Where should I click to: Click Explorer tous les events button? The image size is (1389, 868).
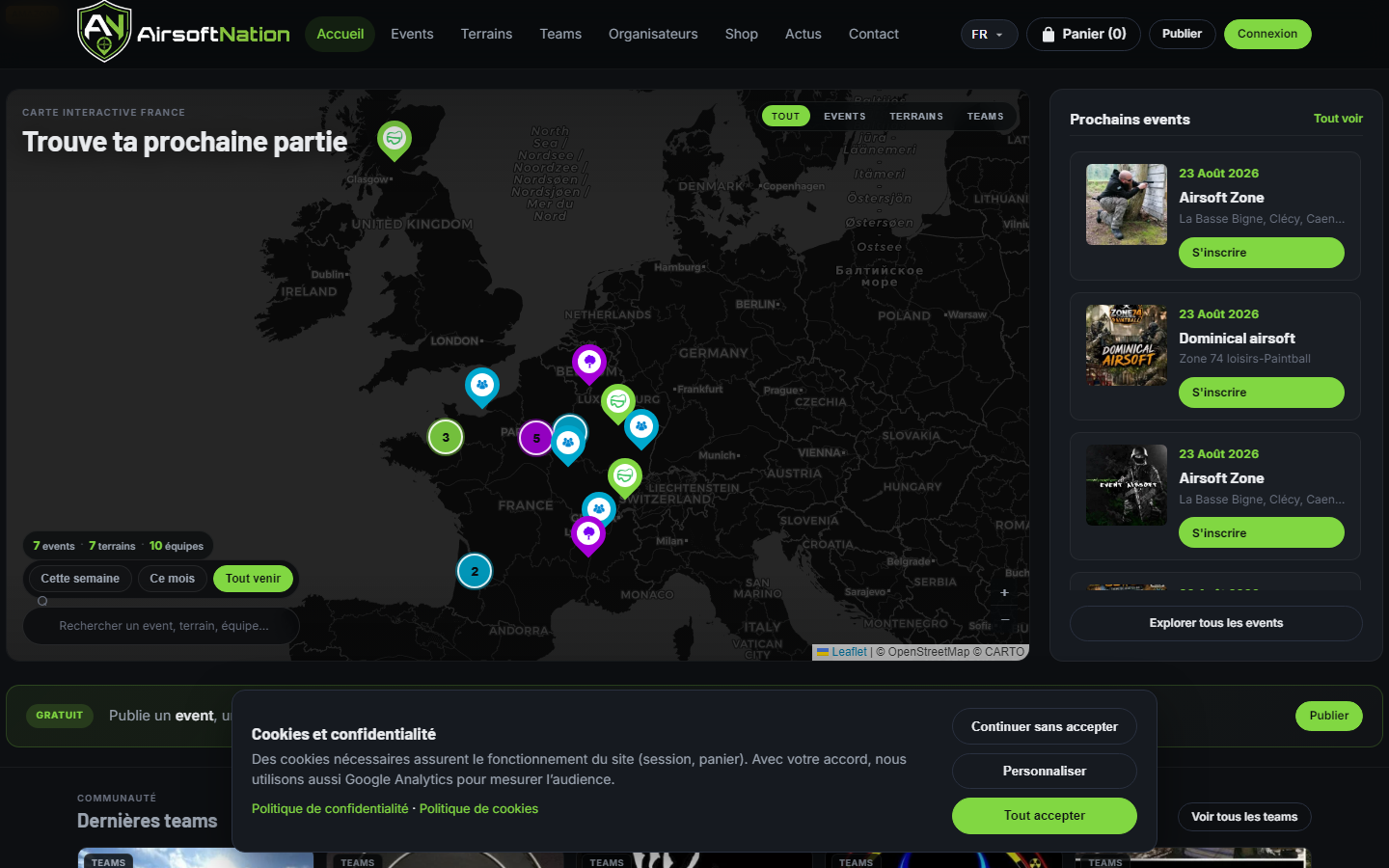click(1215, 623)
